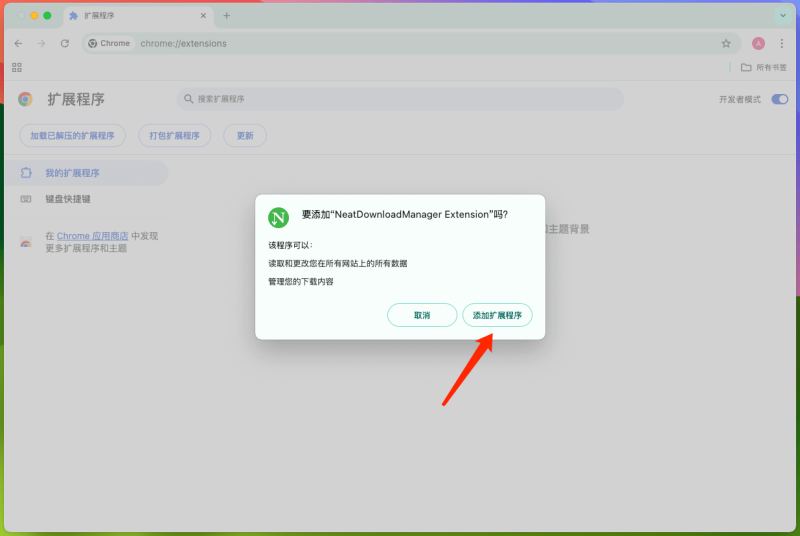Click the Chrome site info chip
Viewport: 800px width, 536px height.
109,43
